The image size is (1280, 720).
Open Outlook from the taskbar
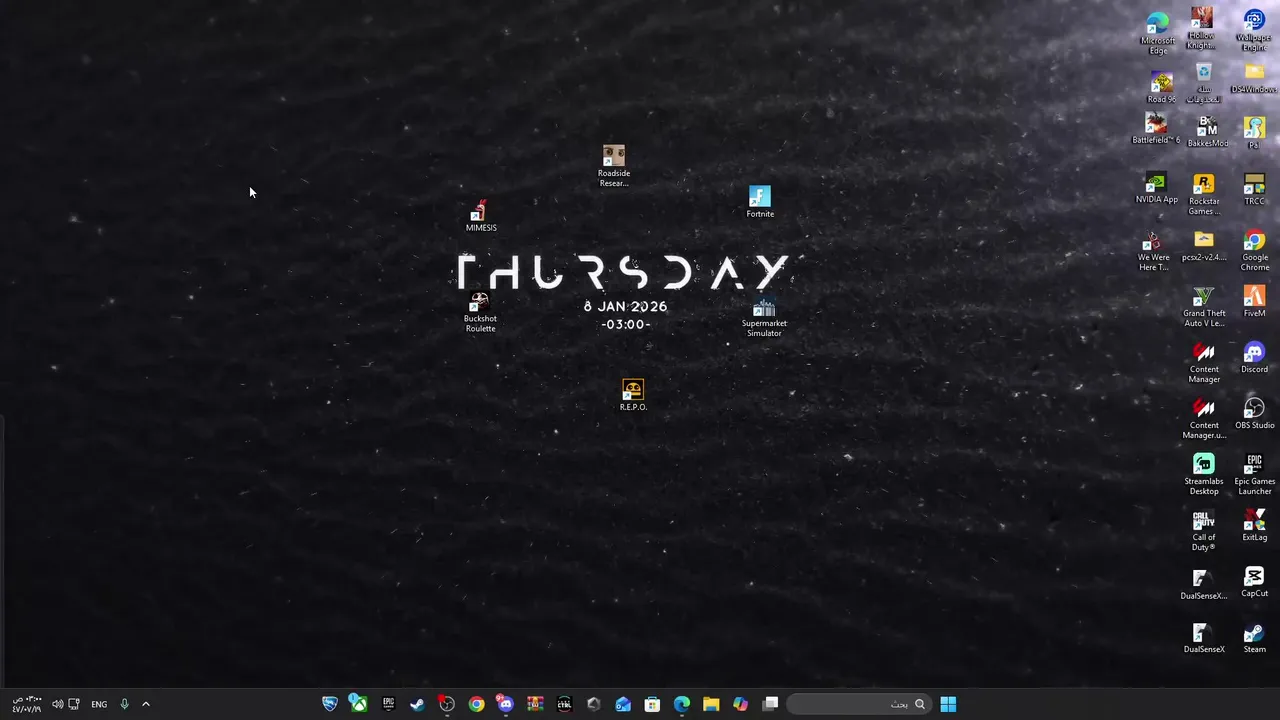pos(623,704)
